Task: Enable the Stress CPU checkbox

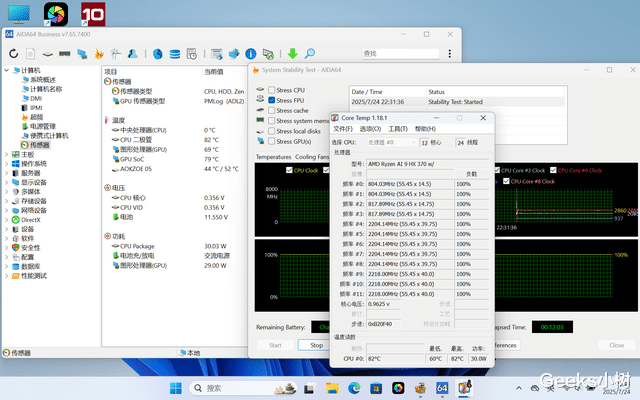Action: 273,91
